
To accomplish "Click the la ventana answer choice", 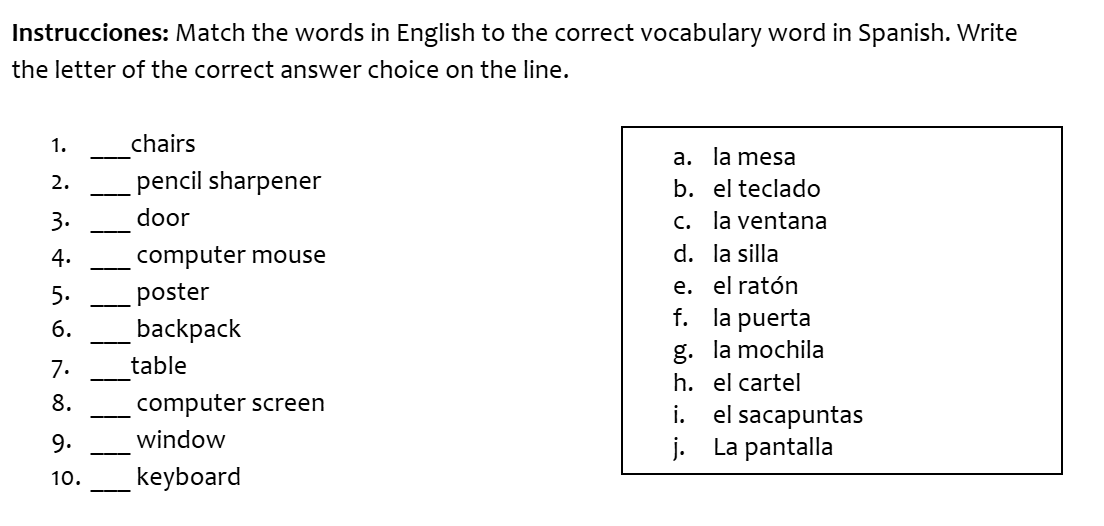I will point(769,221).
